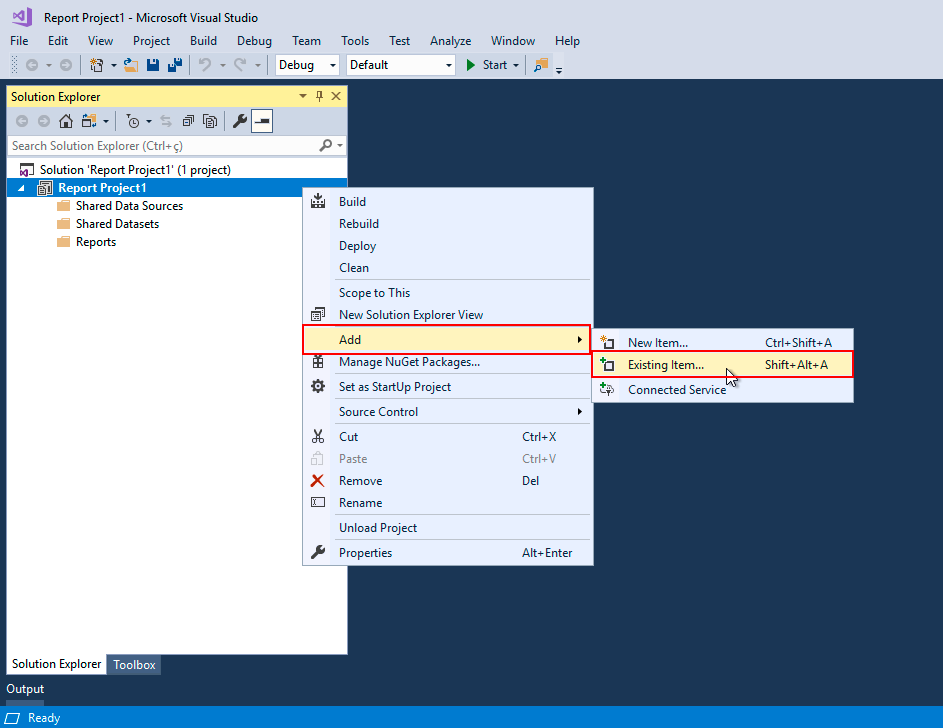Click the Save toolbar icon
The height and width of the screenshot is (728, 943).
click(153, 65)
